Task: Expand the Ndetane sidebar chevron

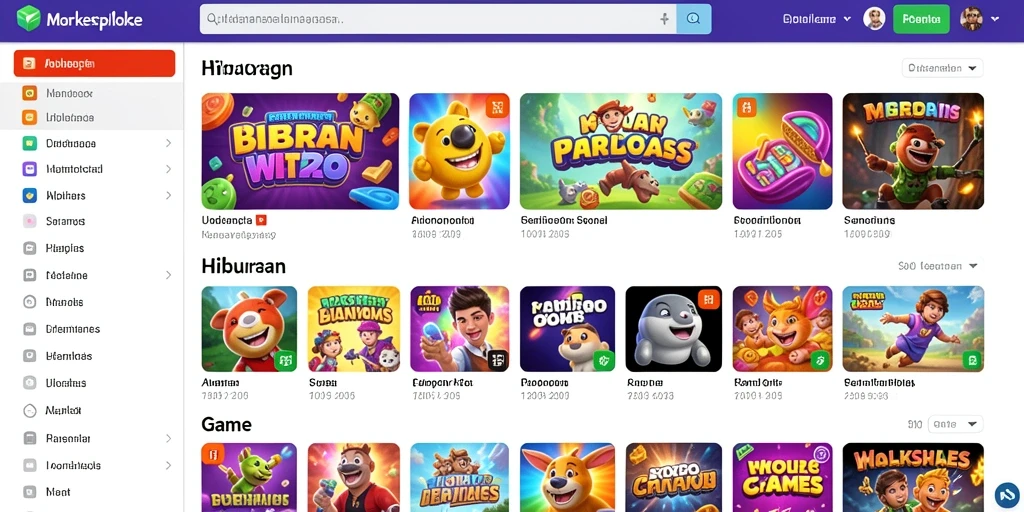Action: pyautogui.click(x=168, y=275)
